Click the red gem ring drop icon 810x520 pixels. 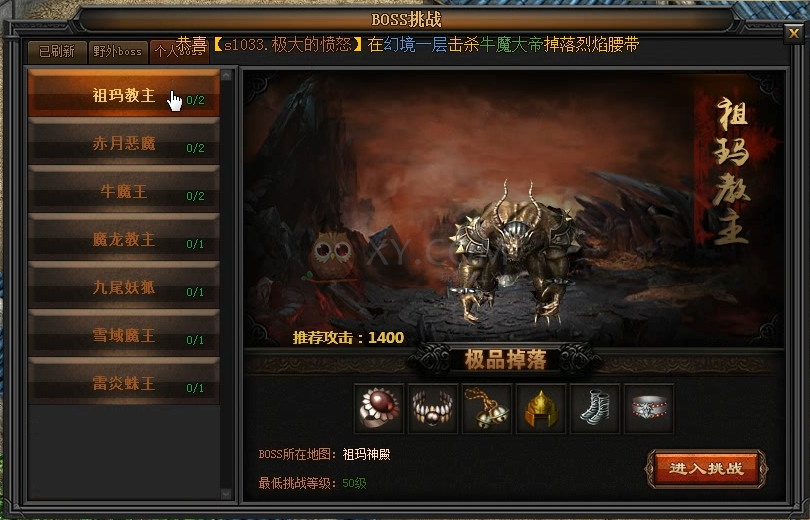click(x=379, y=408)
